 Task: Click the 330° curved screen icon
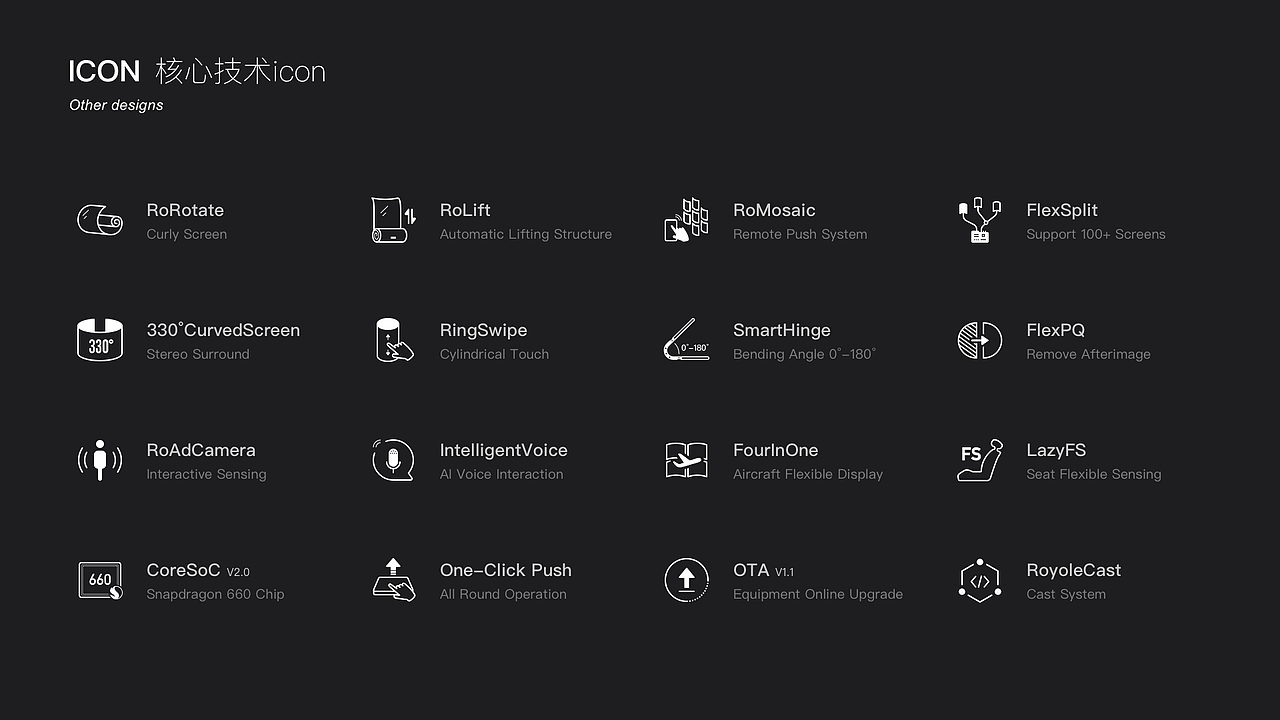click(x=100, y=340)
